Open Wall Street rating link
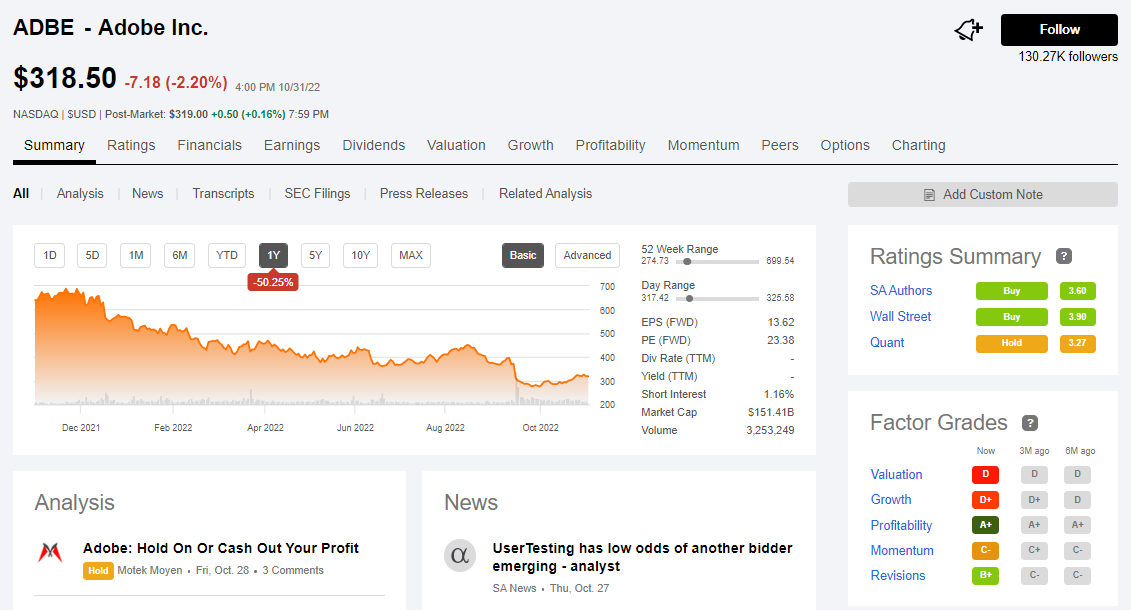Image resolution: width=1131 pixels, height=610 pixels. coord(900,317)
